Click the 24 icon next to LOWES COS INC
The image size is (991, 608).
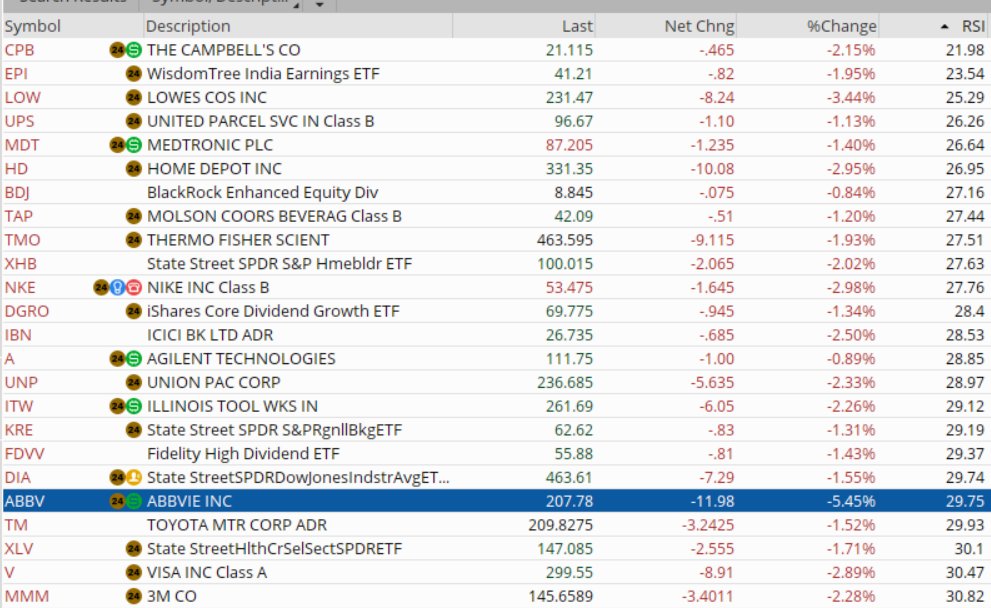point(133,97)
